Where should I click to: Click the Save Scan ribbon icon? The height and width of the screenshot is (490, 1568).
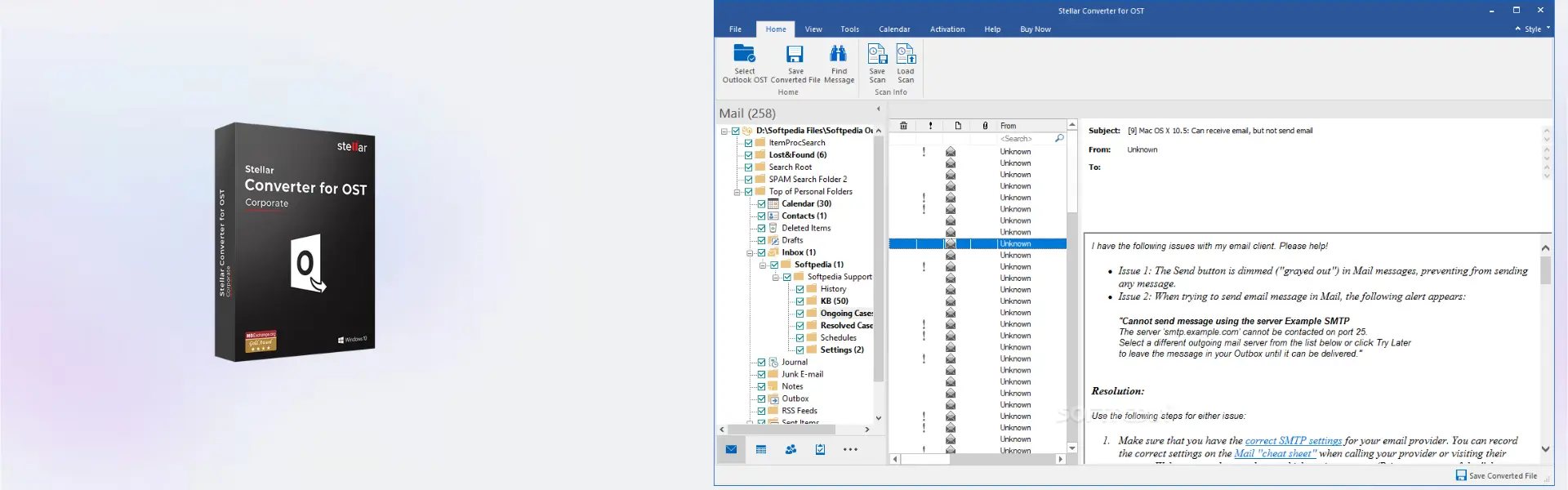pos(877,54)
